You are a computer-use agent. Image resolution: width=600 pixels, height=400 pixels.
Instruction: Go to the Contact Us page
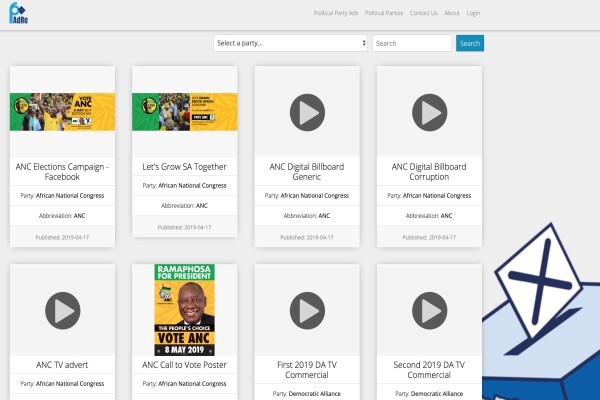(x=424, y=13)
